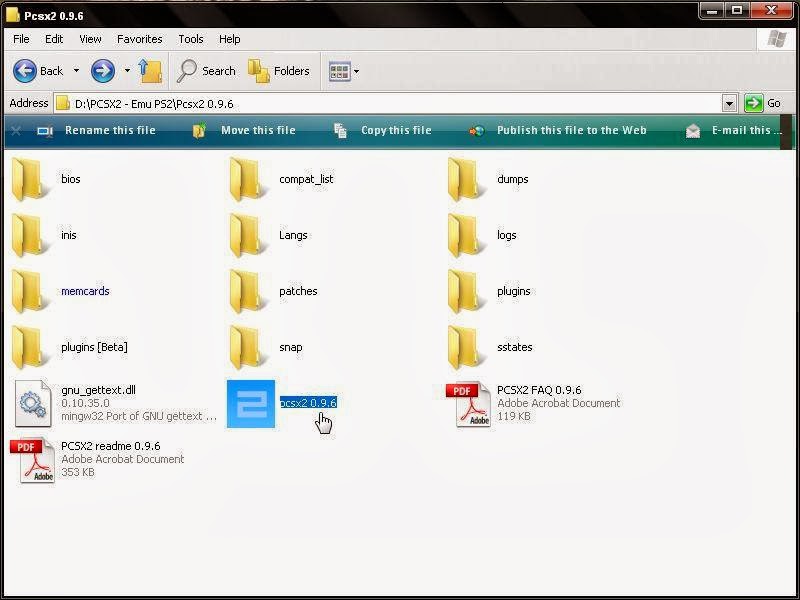The width and height of the screenshot is (800, 600).
Task: Click the highlighted pcsx2 0.9.6 file name
Action: 308,403
